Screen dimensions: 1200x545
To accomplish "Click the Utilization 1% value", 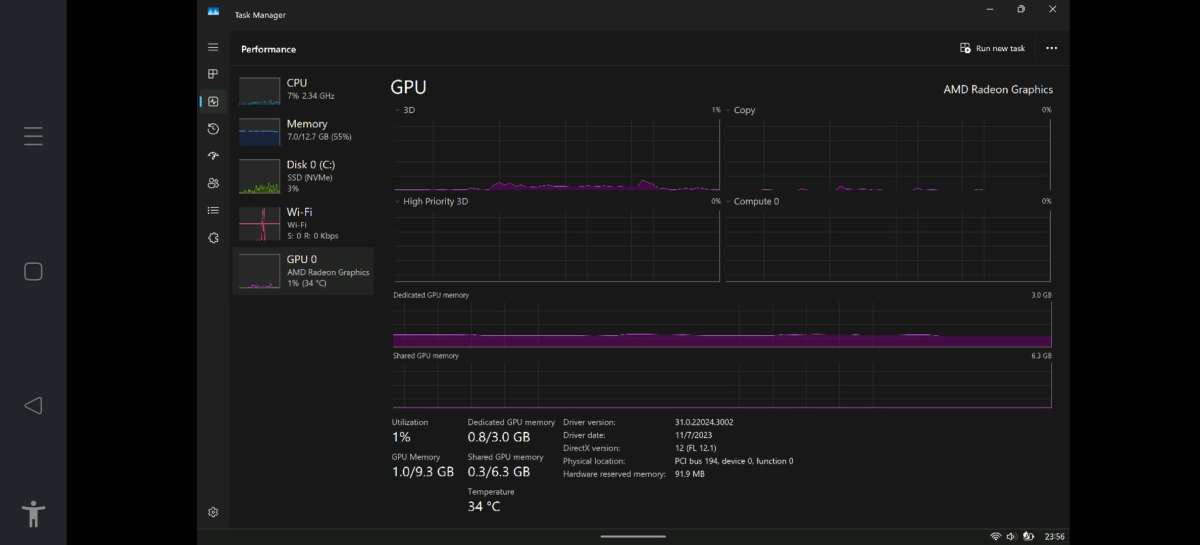I will click(401, 437).
